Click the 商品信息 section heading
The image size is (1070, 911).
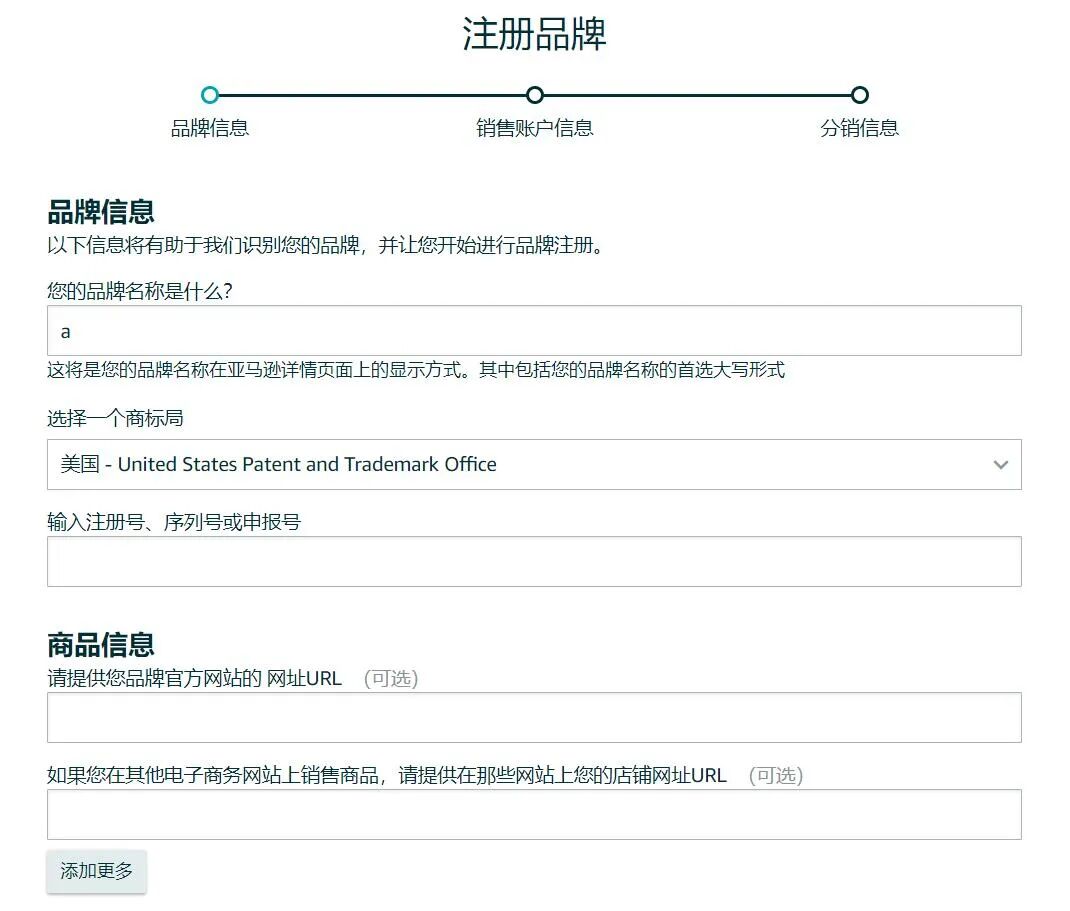[x=100, y=645]
